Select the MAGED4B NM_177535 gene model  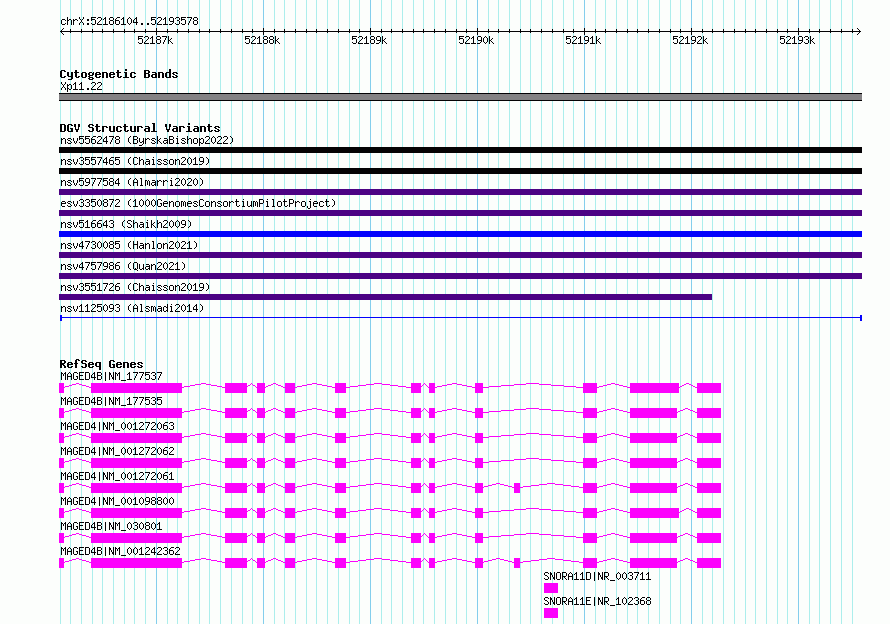coord(390,413)
